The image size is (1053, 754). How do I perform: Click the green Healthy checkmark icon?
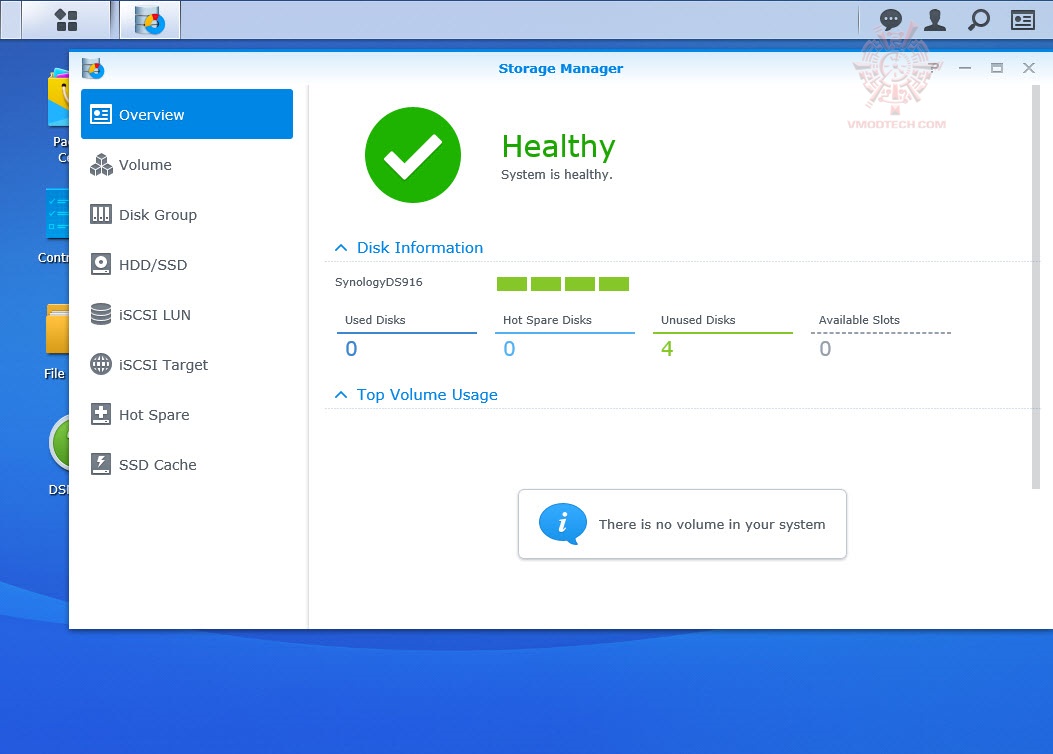[412, 154]
